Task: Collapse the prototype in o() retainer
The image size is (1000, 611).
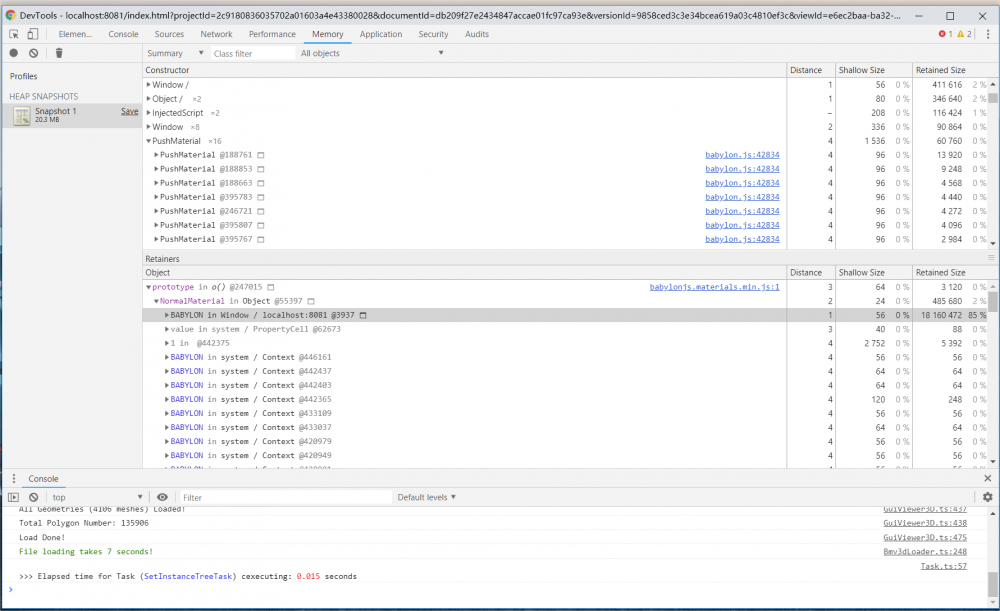Action: (149, 287)
